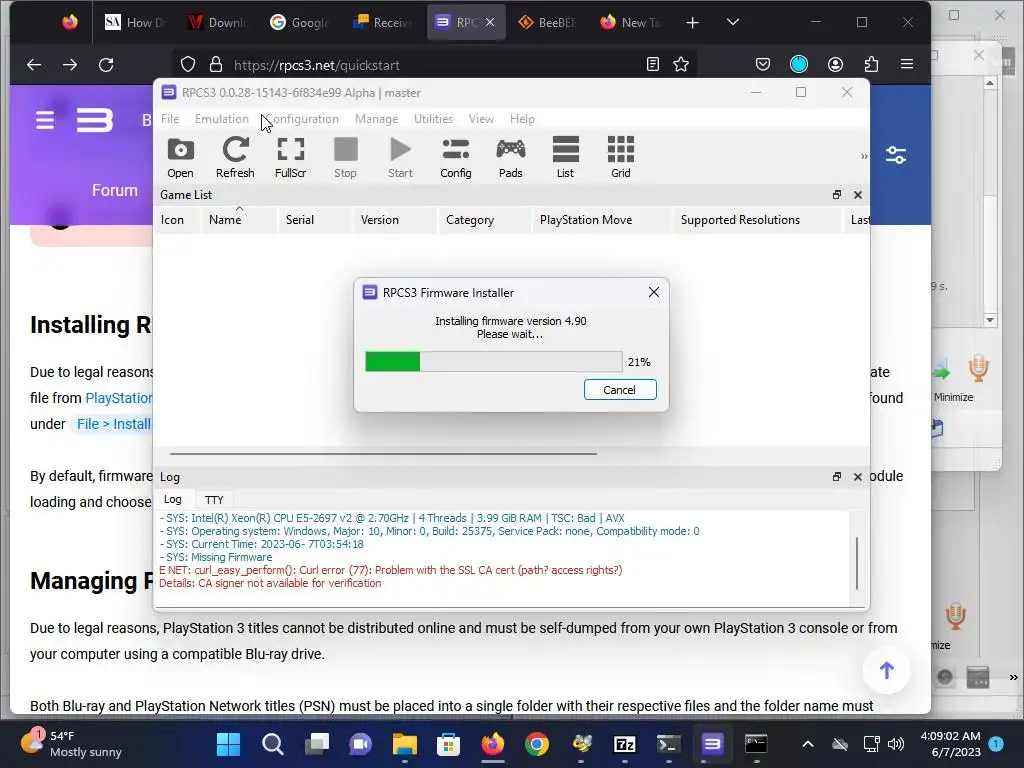Viewport: 1024px width, 768px height.
Task: Open Windows taskbar Search
Action: 272,744
